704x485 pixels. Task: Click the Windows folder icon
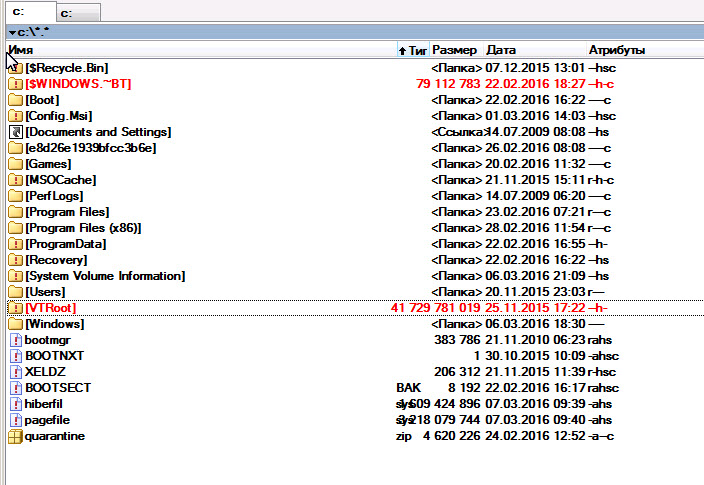[15, 324]
